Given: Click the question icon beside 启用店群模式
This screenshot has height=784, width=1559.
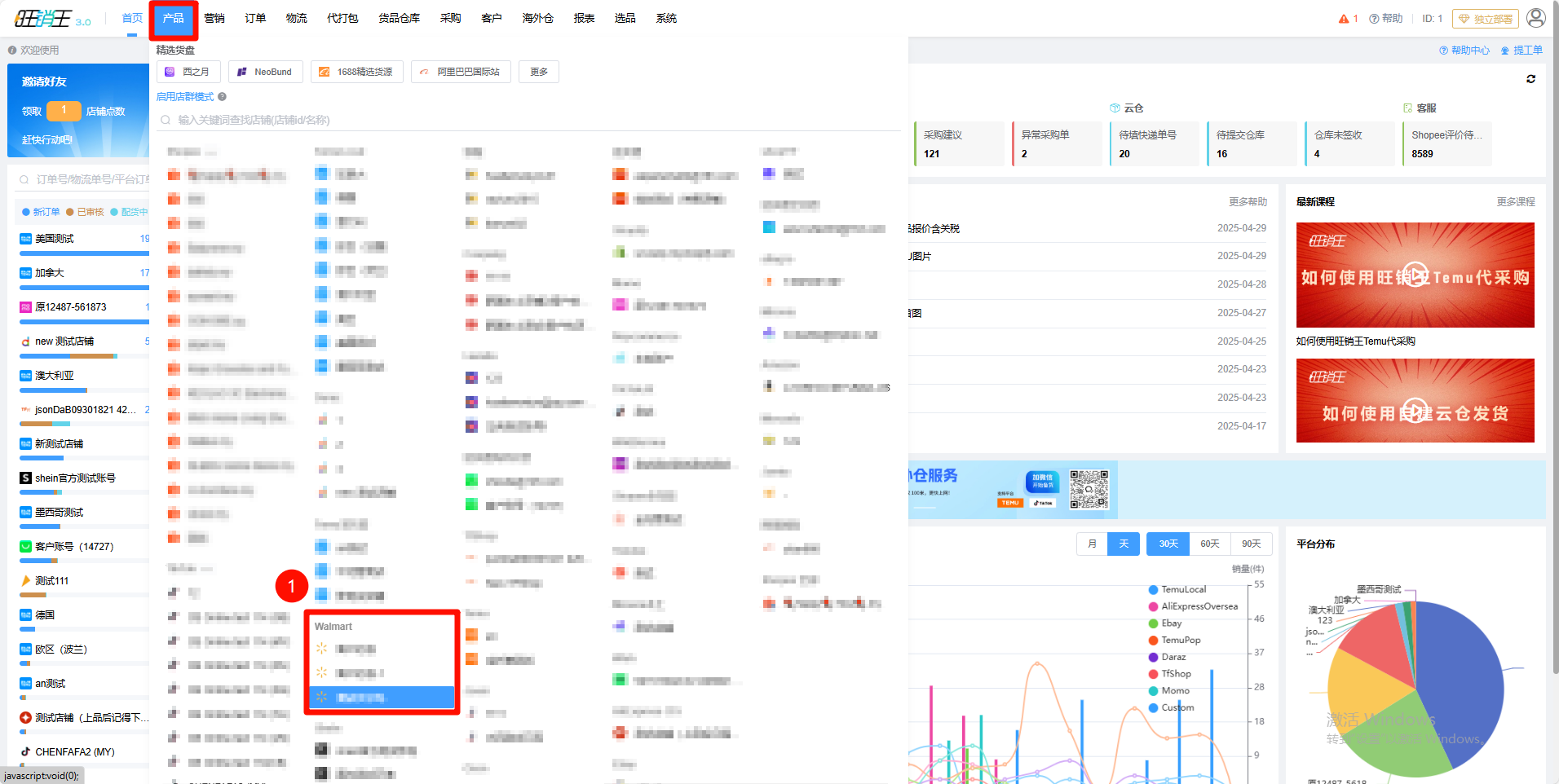Looking at the screenshot, I should click(x=222, y=97).
